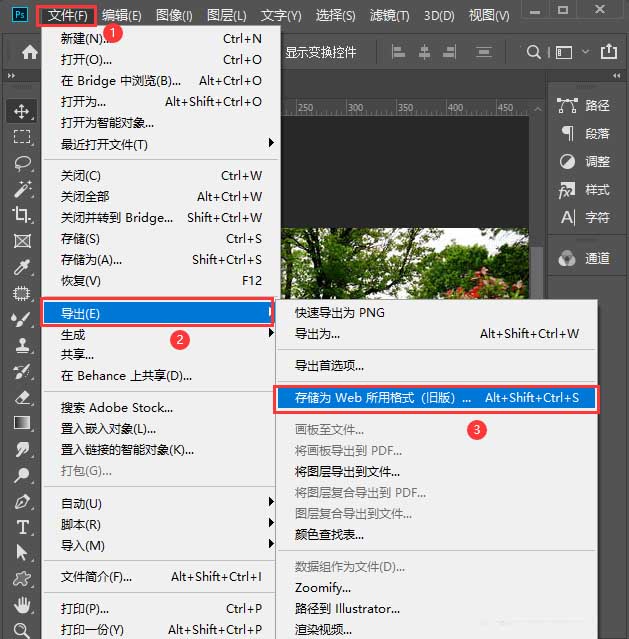The width and height of the screenshot is (629, 639).
Task: Open the 滤镜(T) menu
Action: (x=389, y=15)
